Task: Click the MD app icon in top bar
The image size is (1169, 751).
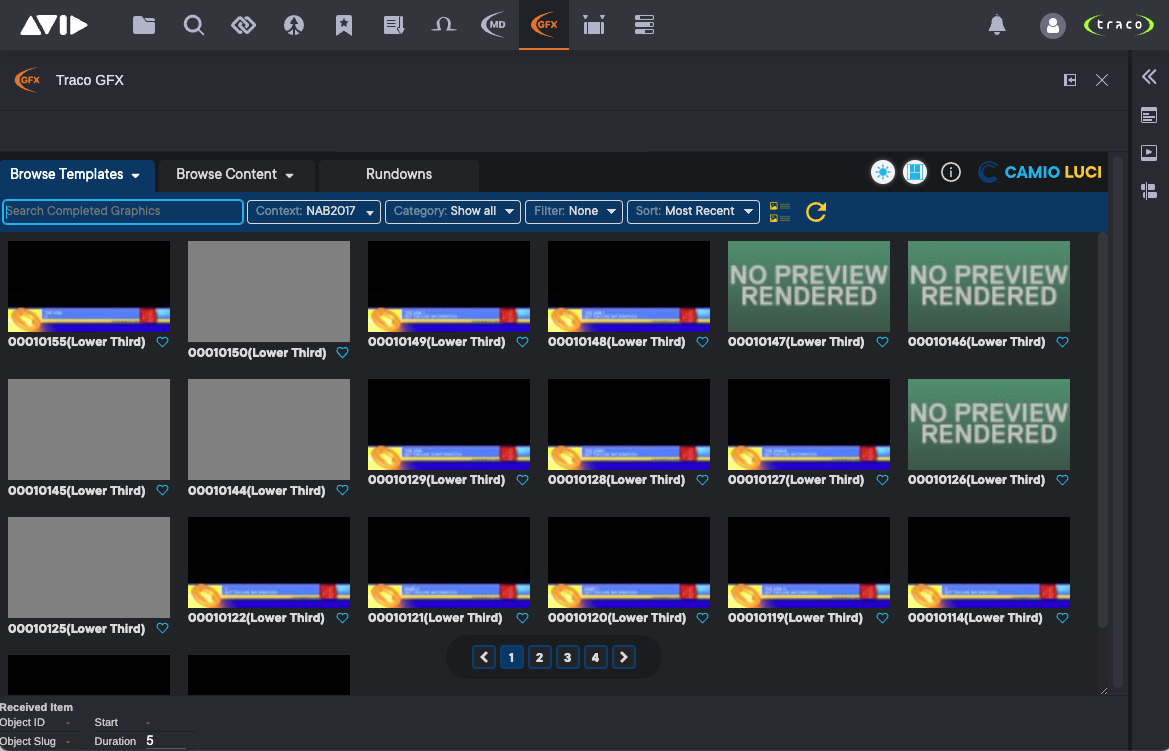Action: click(494, 25)
